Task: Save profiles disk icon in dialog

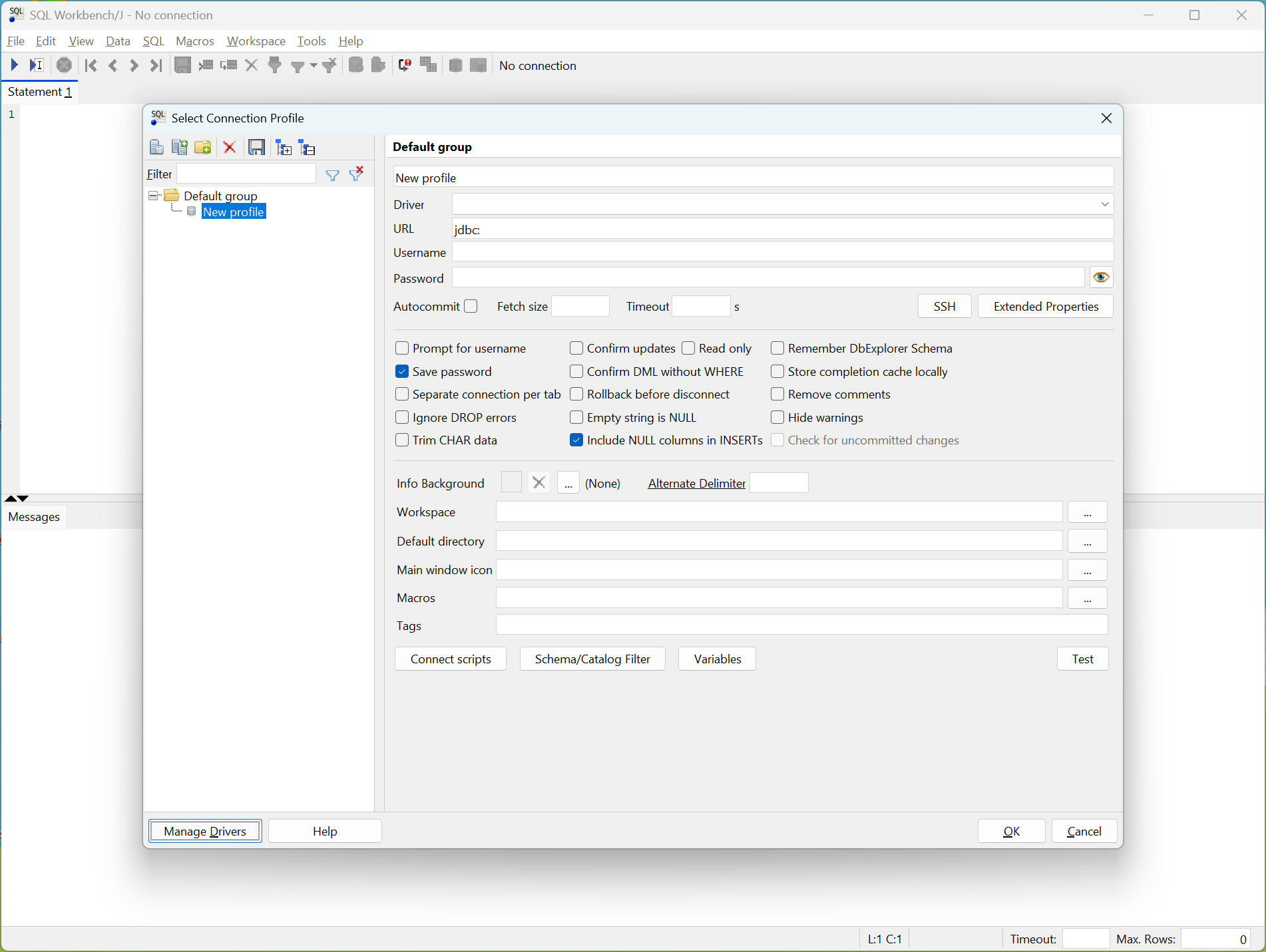Action: (257, 147)
